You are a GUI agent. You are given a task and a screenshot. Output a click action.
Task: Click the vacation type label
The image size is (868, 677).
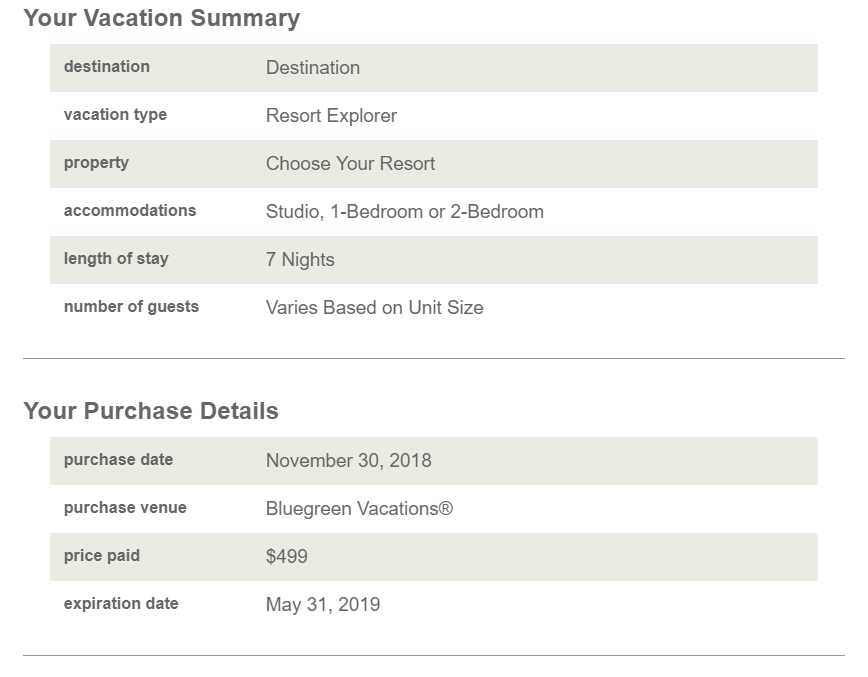[x=115, y=115]
